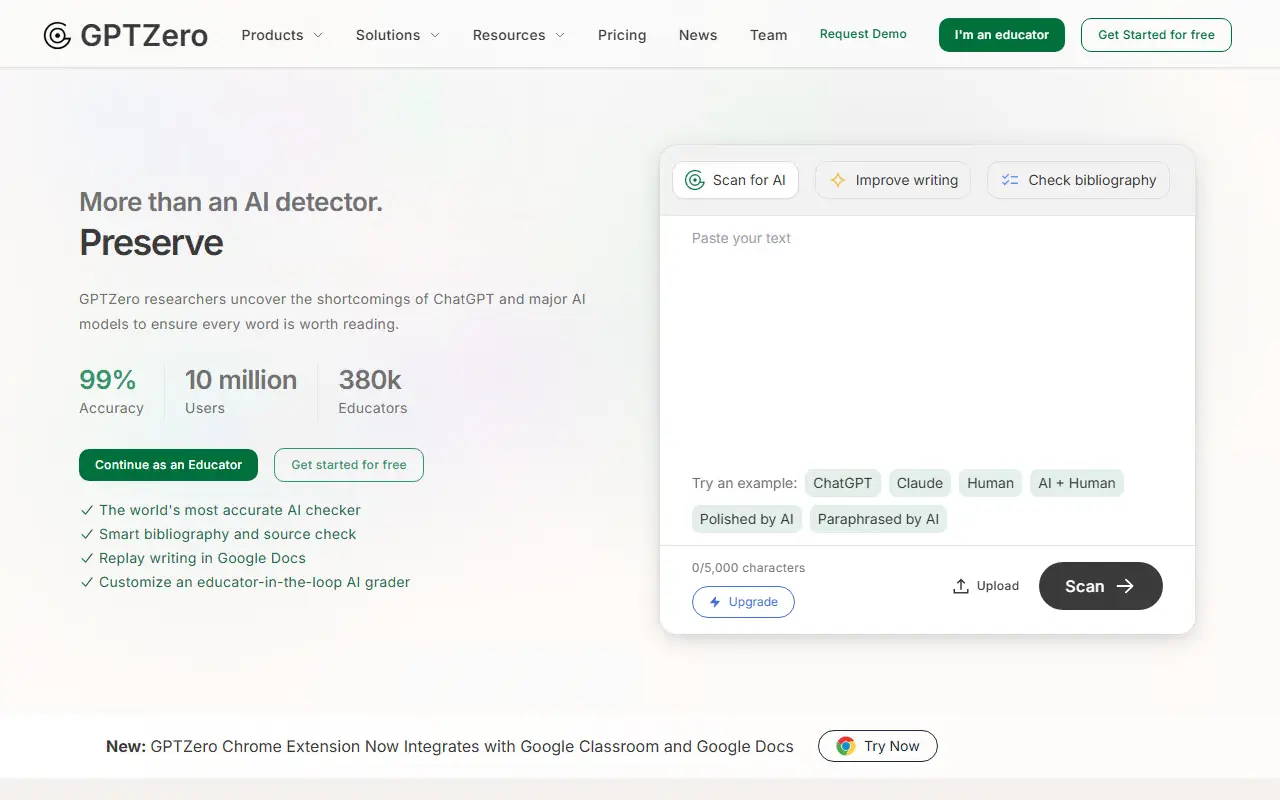The height and width of the screenshot is (800, 1280).
Task: Select the Paraphrased by AI example
Action: pos(878,519)
